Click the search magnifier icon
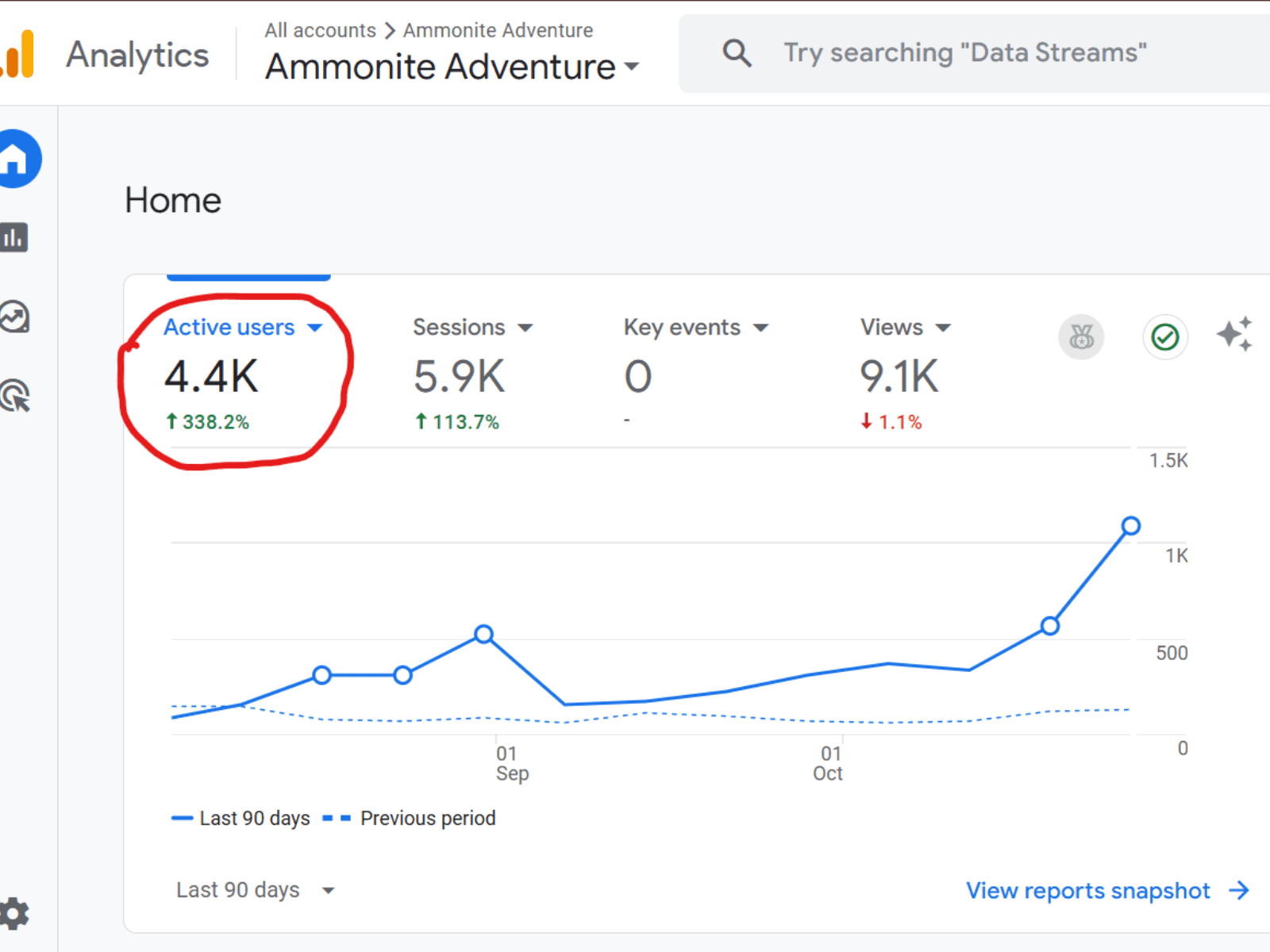The image size is (1270, 952). pyautogui.click(x=737, y=52)
